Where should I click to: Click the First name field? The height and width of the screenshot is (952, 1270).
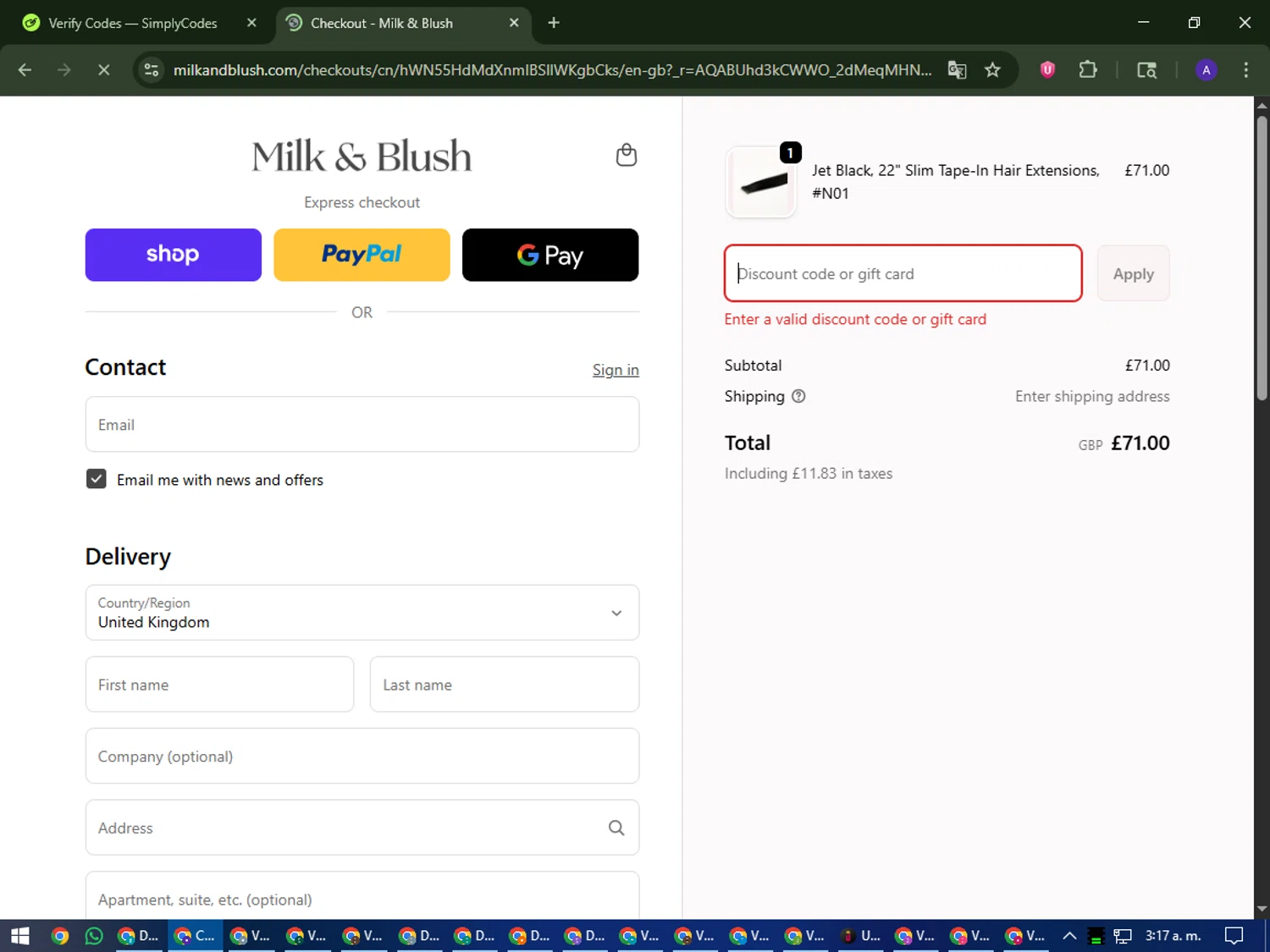(219, 685)
